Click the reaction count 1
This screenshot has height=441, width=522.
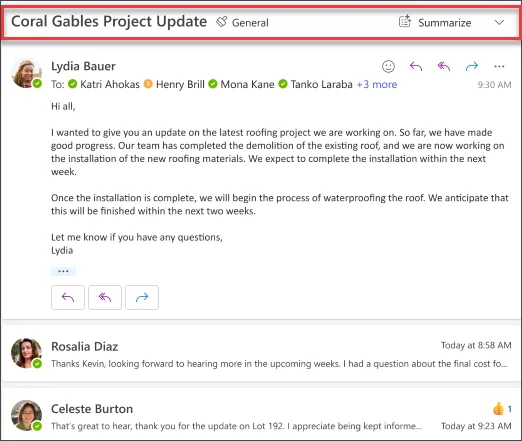click(x=509, y=409)
